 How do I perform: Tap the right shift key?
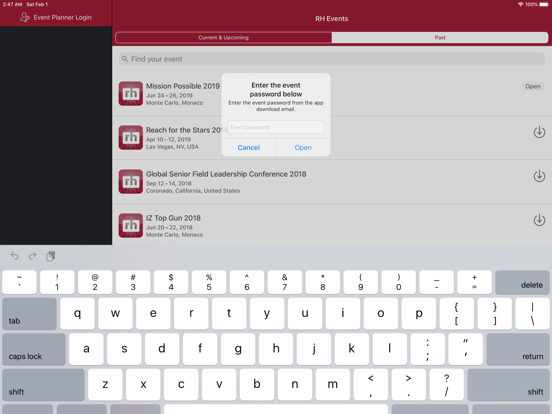pos(508,385)
